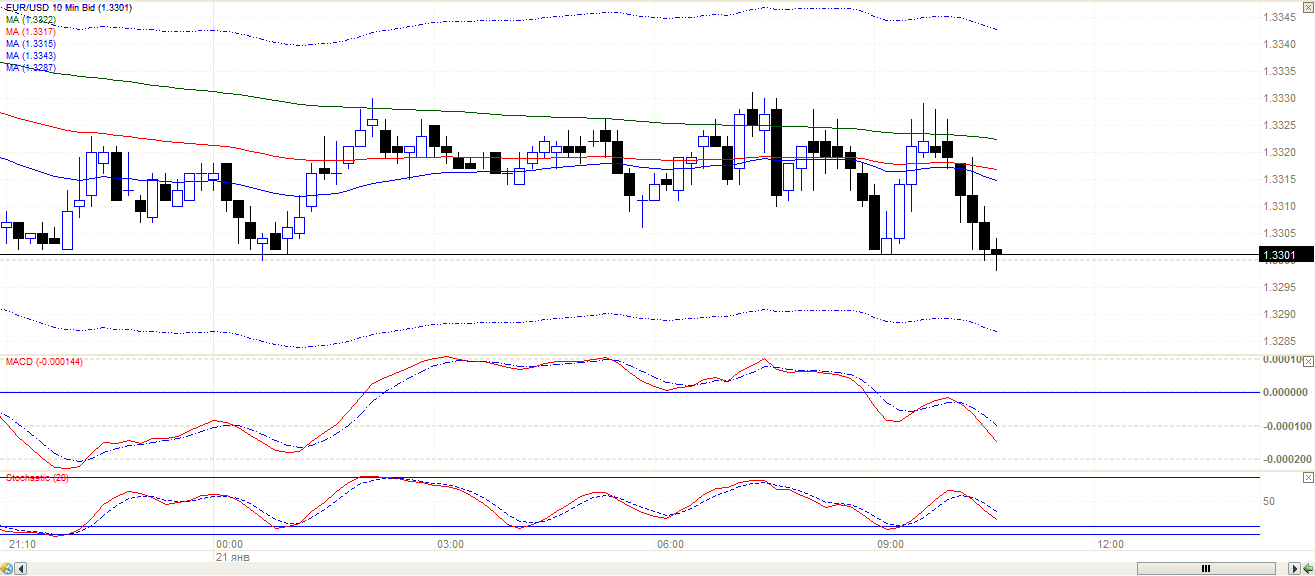Close the MACD indicator panel

[1308, 360]
